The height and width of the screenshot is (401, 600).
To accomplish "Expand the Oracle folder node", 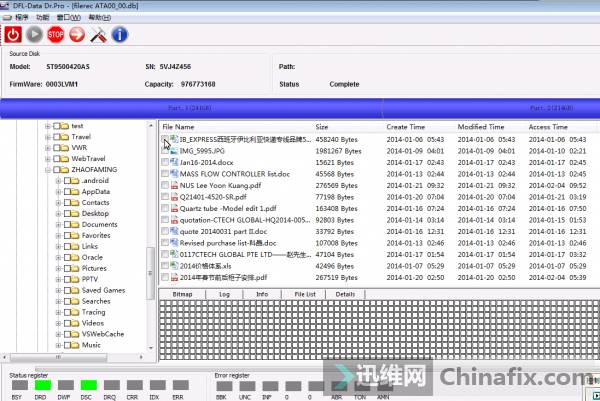I will click(x=59, y=258).
